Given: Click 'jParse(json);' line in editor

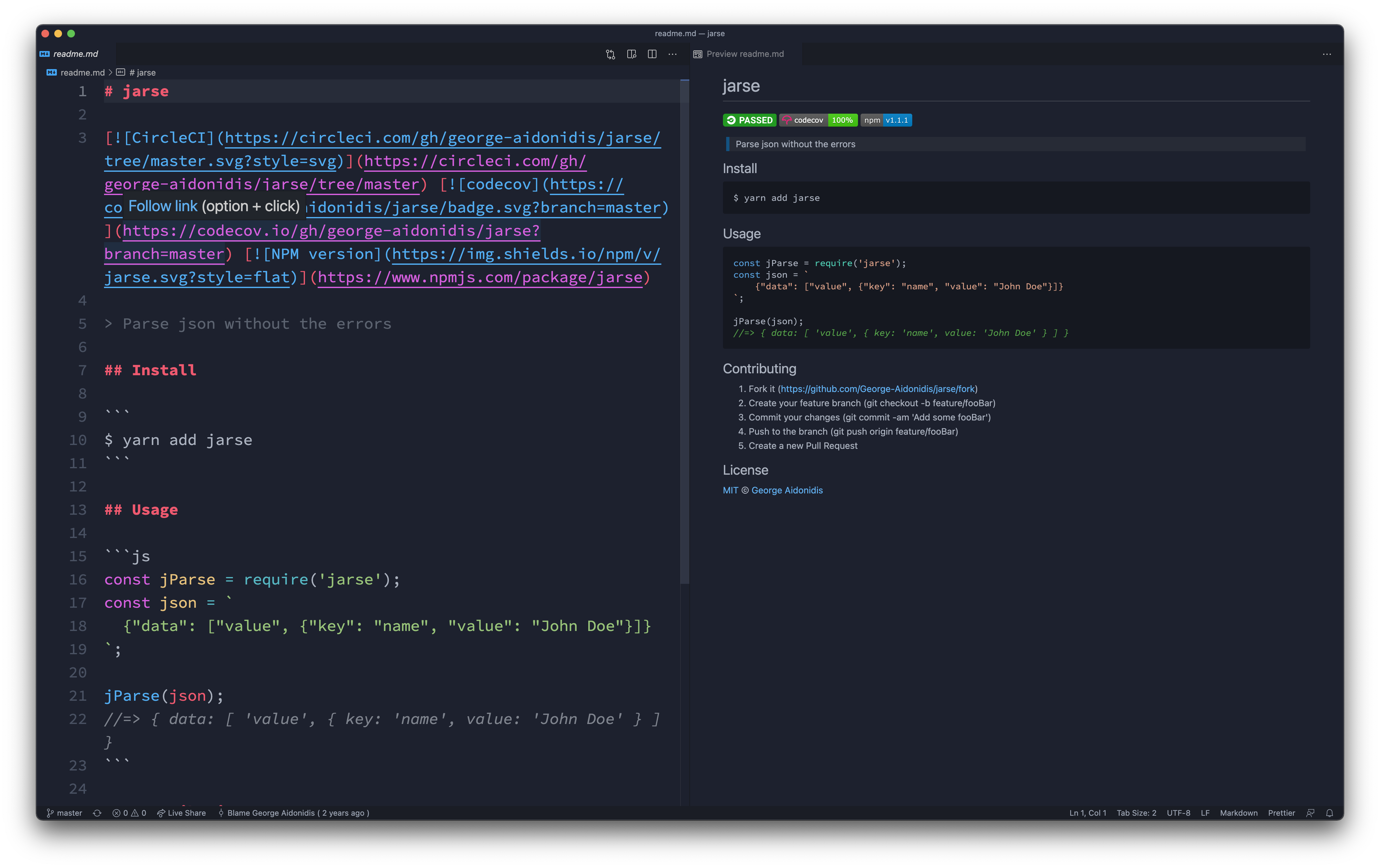Looking at the screenshot, I should (x=164, y=696).
